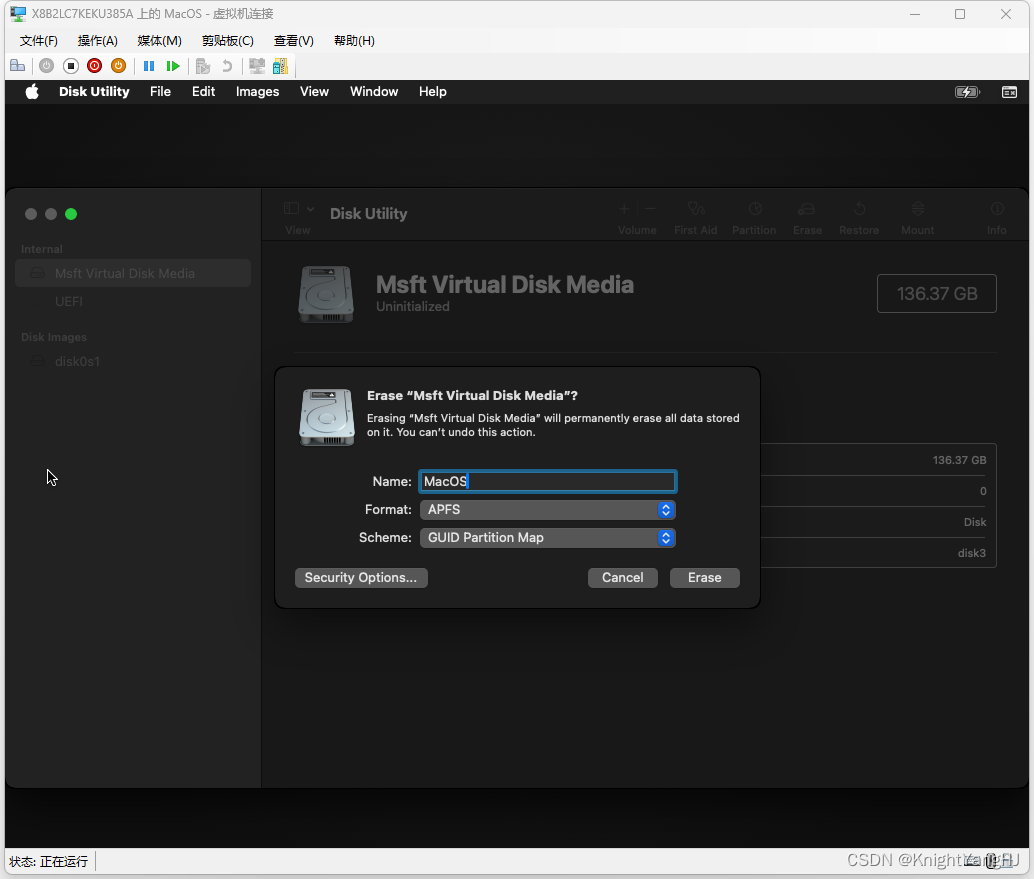Screen dimensions: 1034x879
Task: Confirm with the Erase button
Action: [x=704, y=578]
